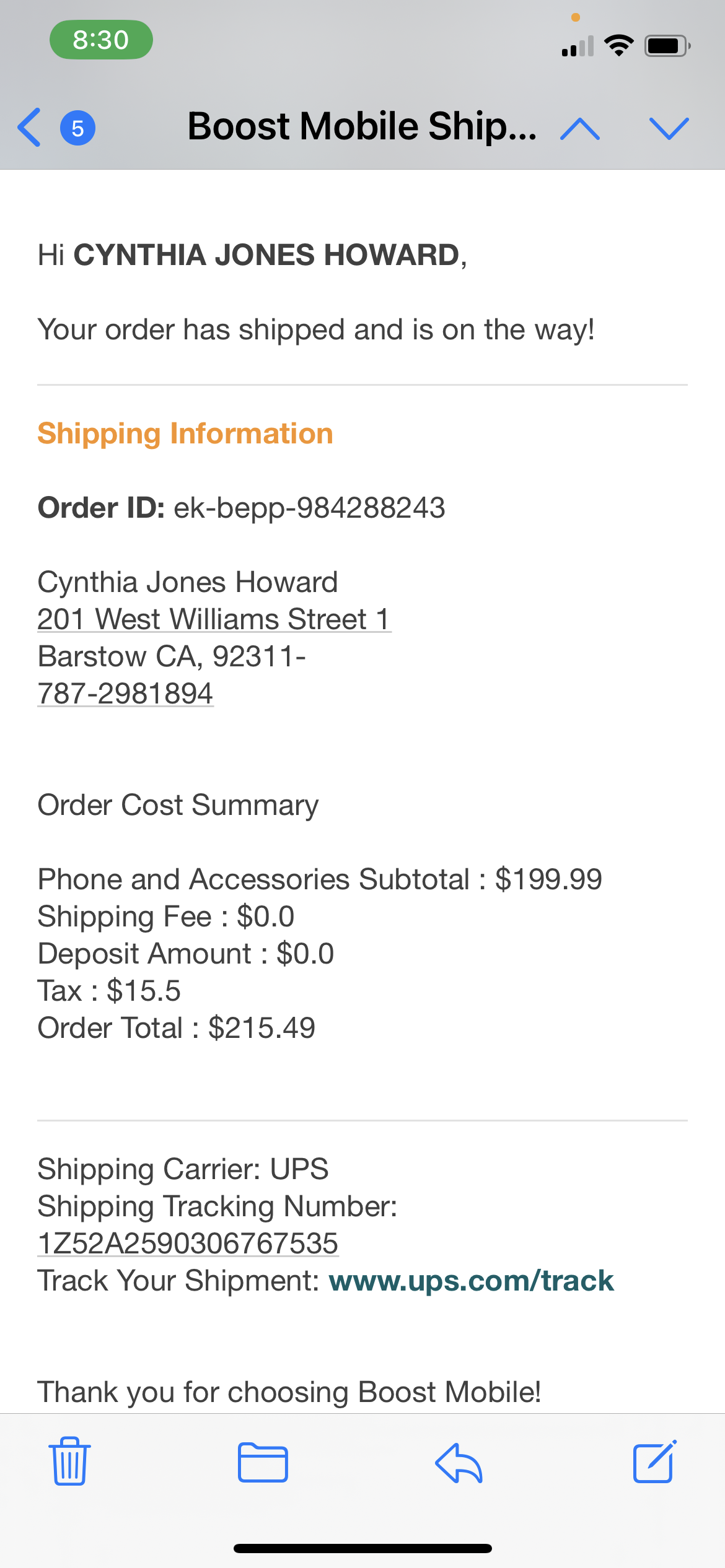
Task: Open the 201 West Williams Street address
Action: [214, 619]
